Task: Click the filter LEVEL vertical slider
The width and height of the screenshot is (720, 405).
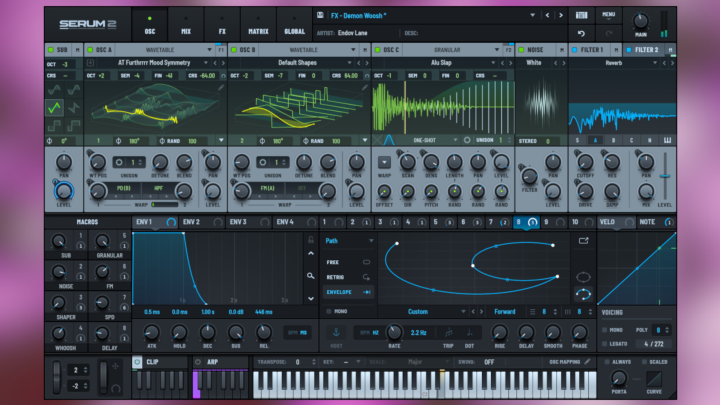Action: point(665,176)
